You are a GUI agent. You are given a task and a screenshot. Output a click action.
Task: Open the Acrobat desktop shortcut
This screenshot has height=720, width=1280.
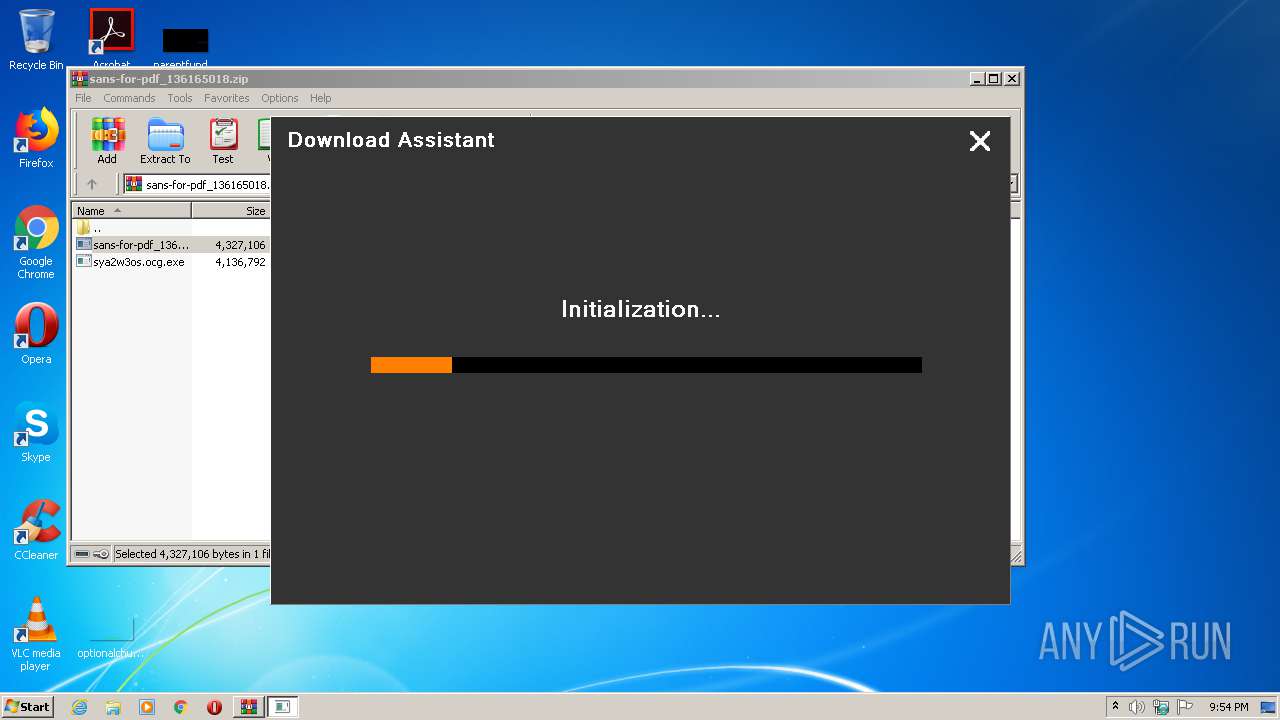pos(111,40)
